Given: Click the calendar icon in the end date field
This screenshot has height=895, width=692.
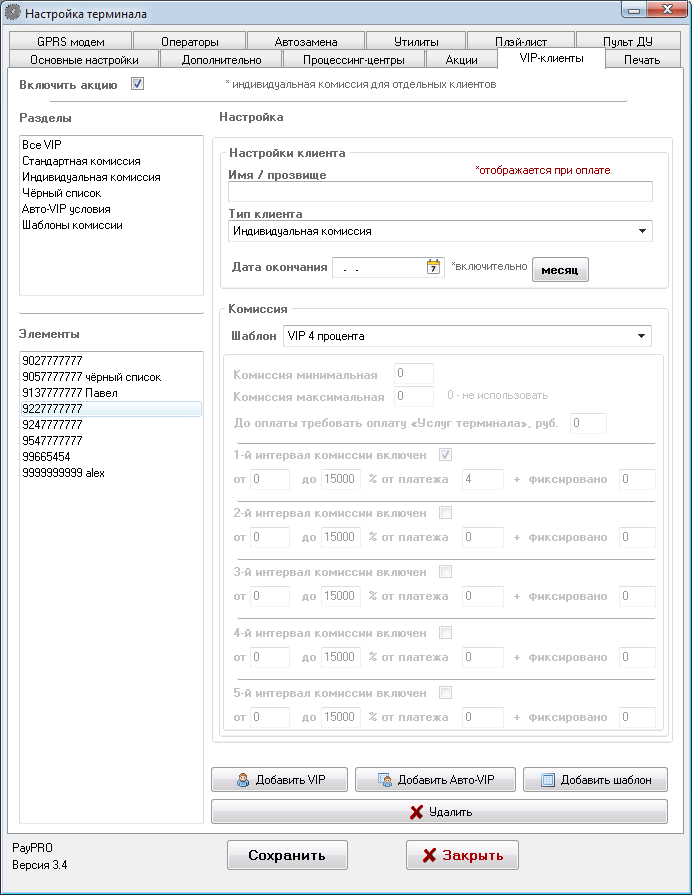Looking at the screenshot, I should click(x=433, y=267).
